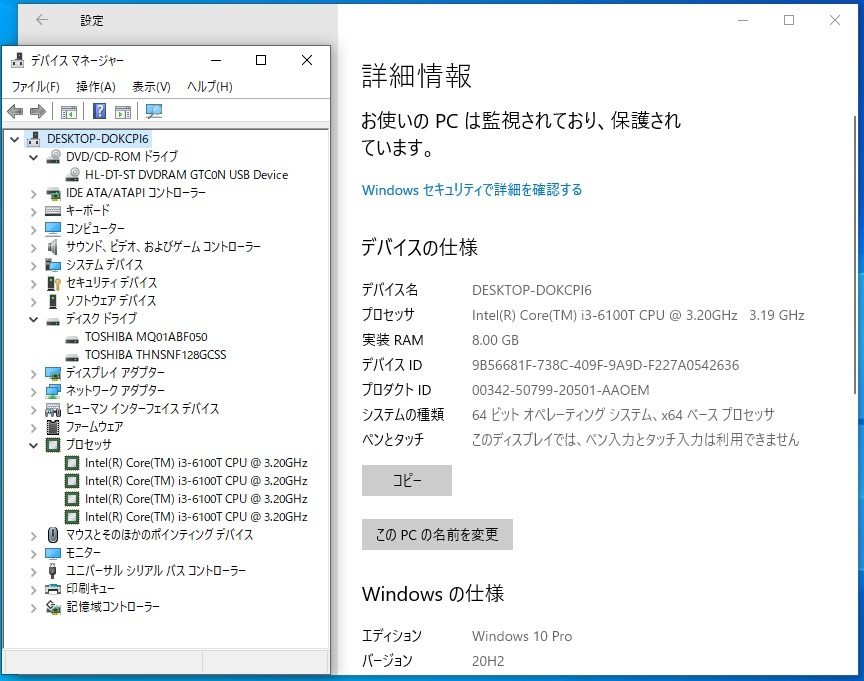864x681 pixels.
Task: Click the コピー button in device specs
Action: tap(407, 480)
